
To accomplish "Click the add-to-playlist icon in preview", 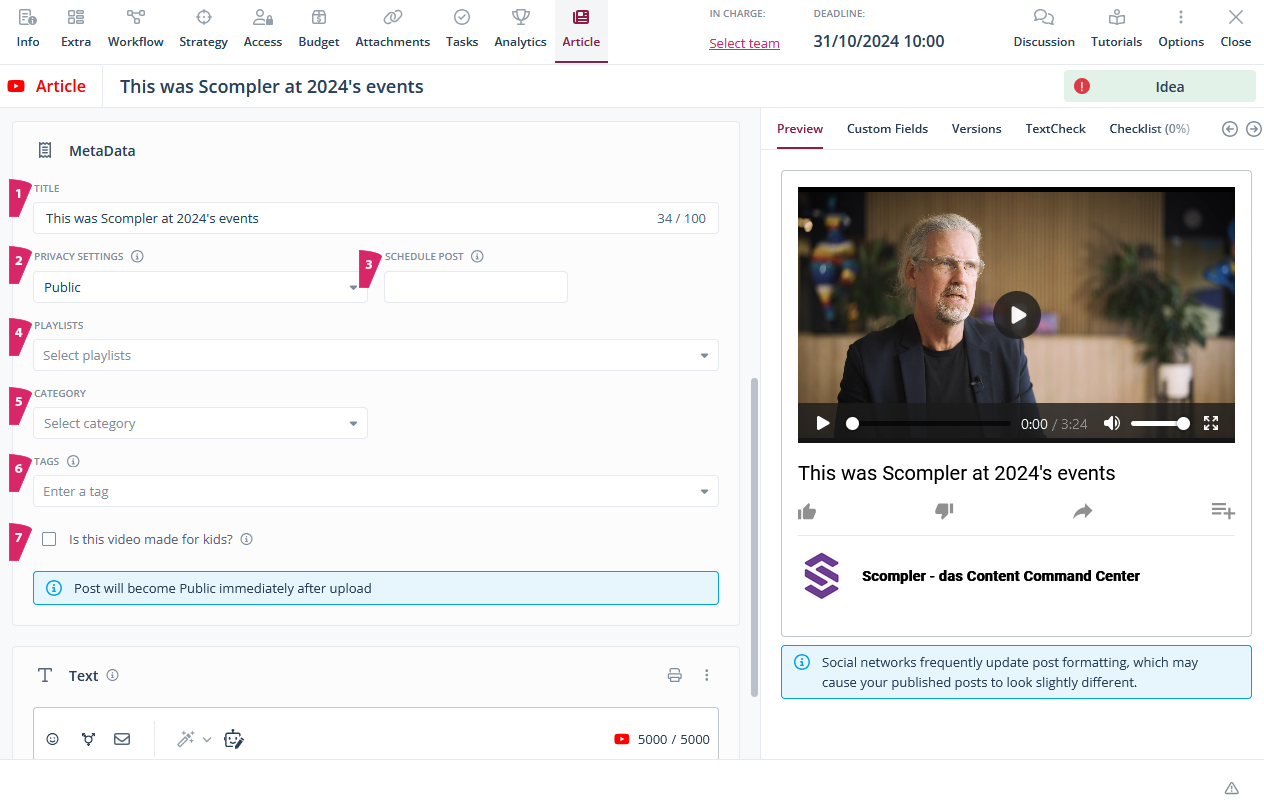I will (x=1222, y=511).
